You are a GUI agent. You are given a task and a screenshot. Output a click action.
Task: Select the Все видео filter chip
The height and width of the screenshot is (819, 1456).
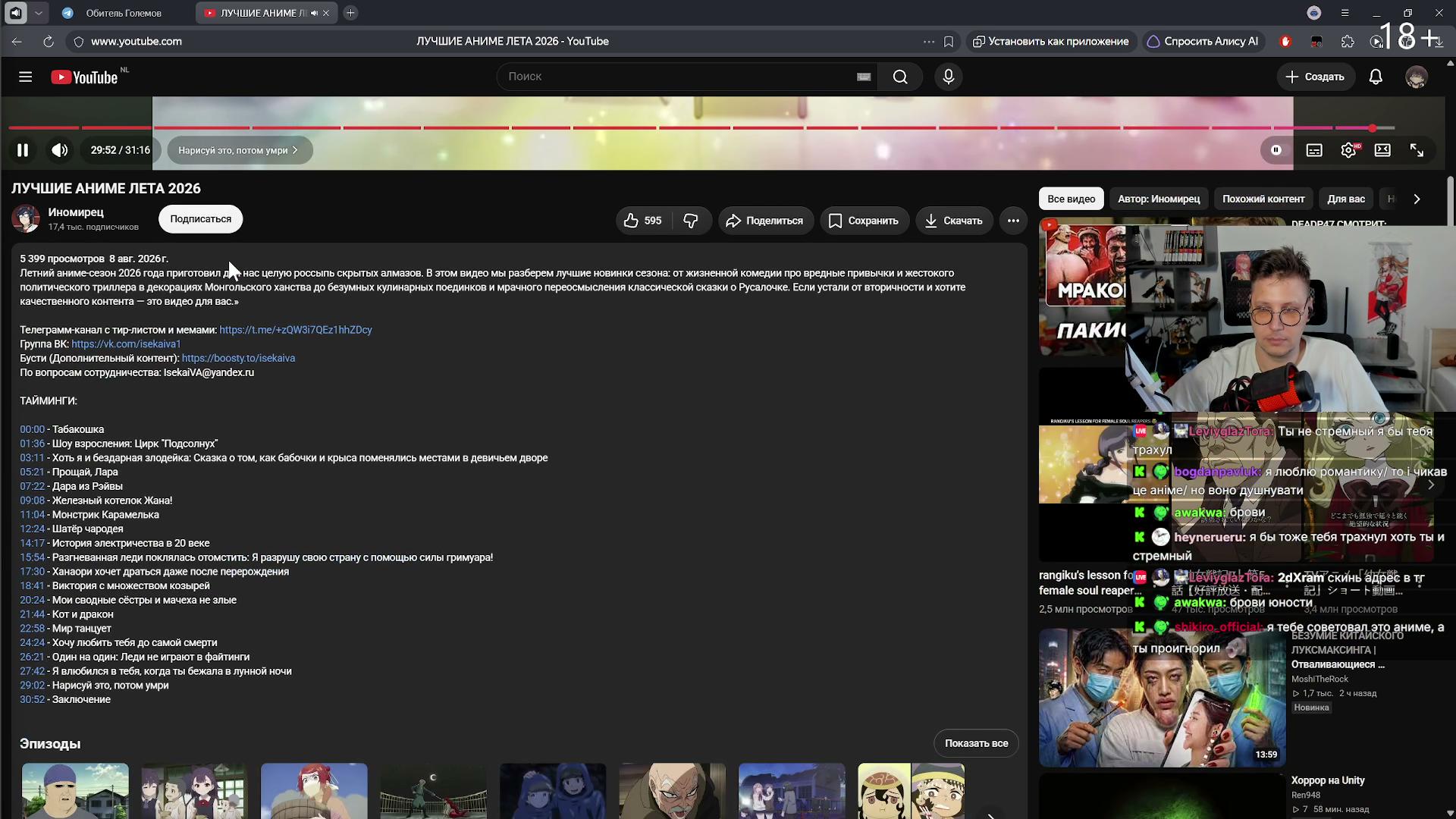point(1071,199)
